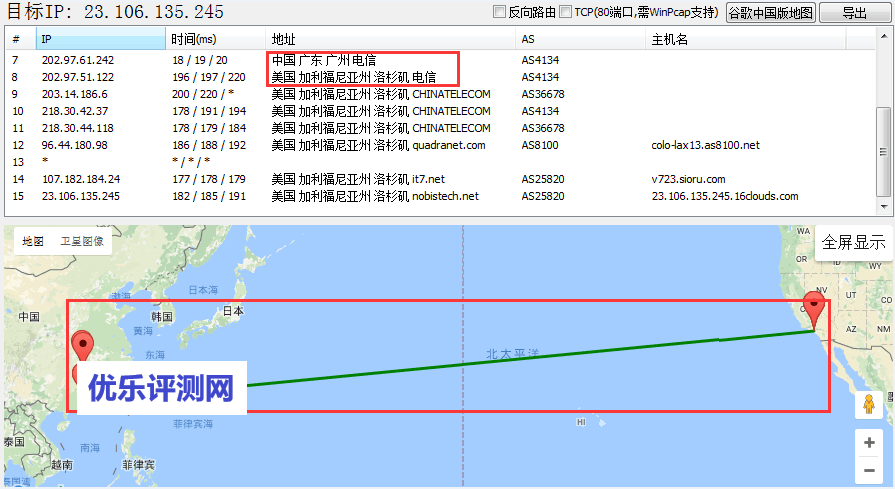
Task: Sort the list by the IP column header
Action: point(100,39)
